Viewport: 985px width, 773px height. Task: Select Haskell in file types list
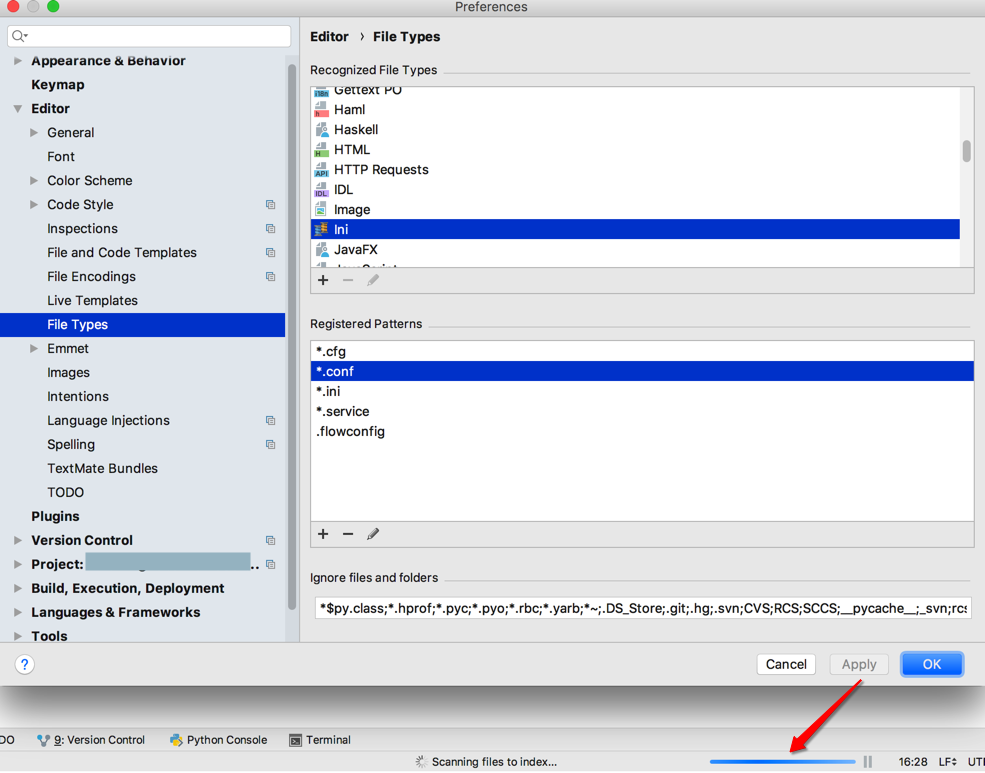click(635, 130)
